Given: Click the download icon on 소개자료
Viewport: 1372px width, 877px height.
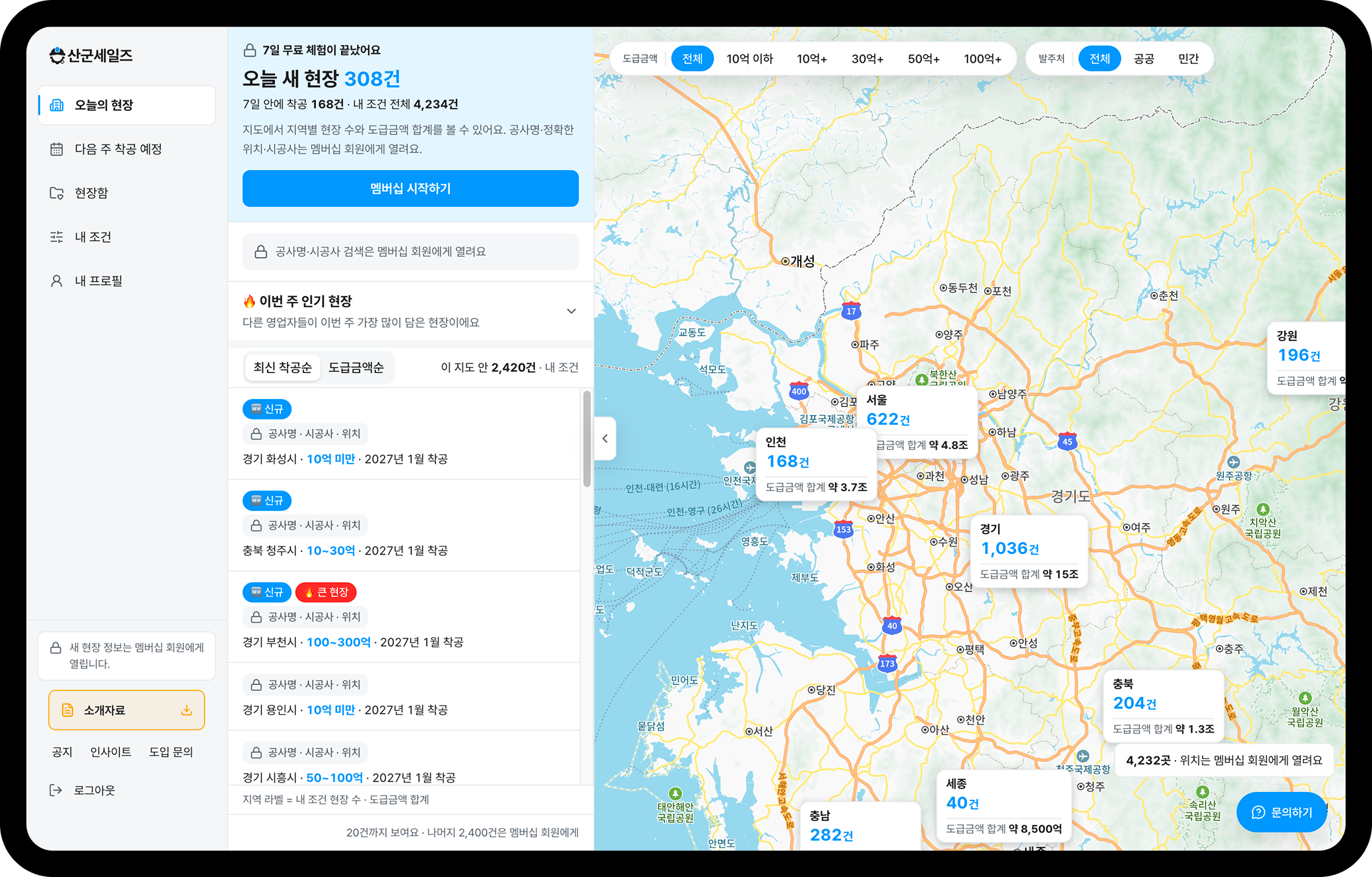Looking at the screenshot, I should click(x=187, y=710).
